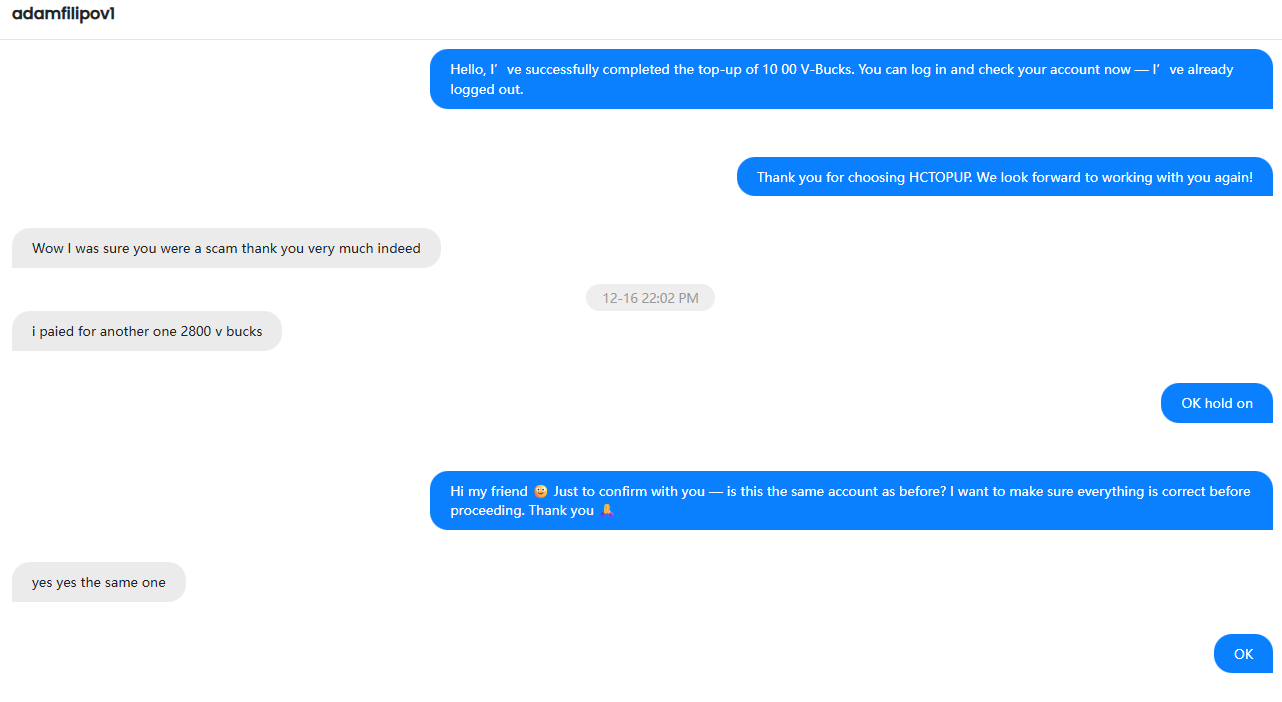Screen dimensions: 1282x702
Task: Click the 'Wow I was sure you were a scam' message
Action: point(226,248)
